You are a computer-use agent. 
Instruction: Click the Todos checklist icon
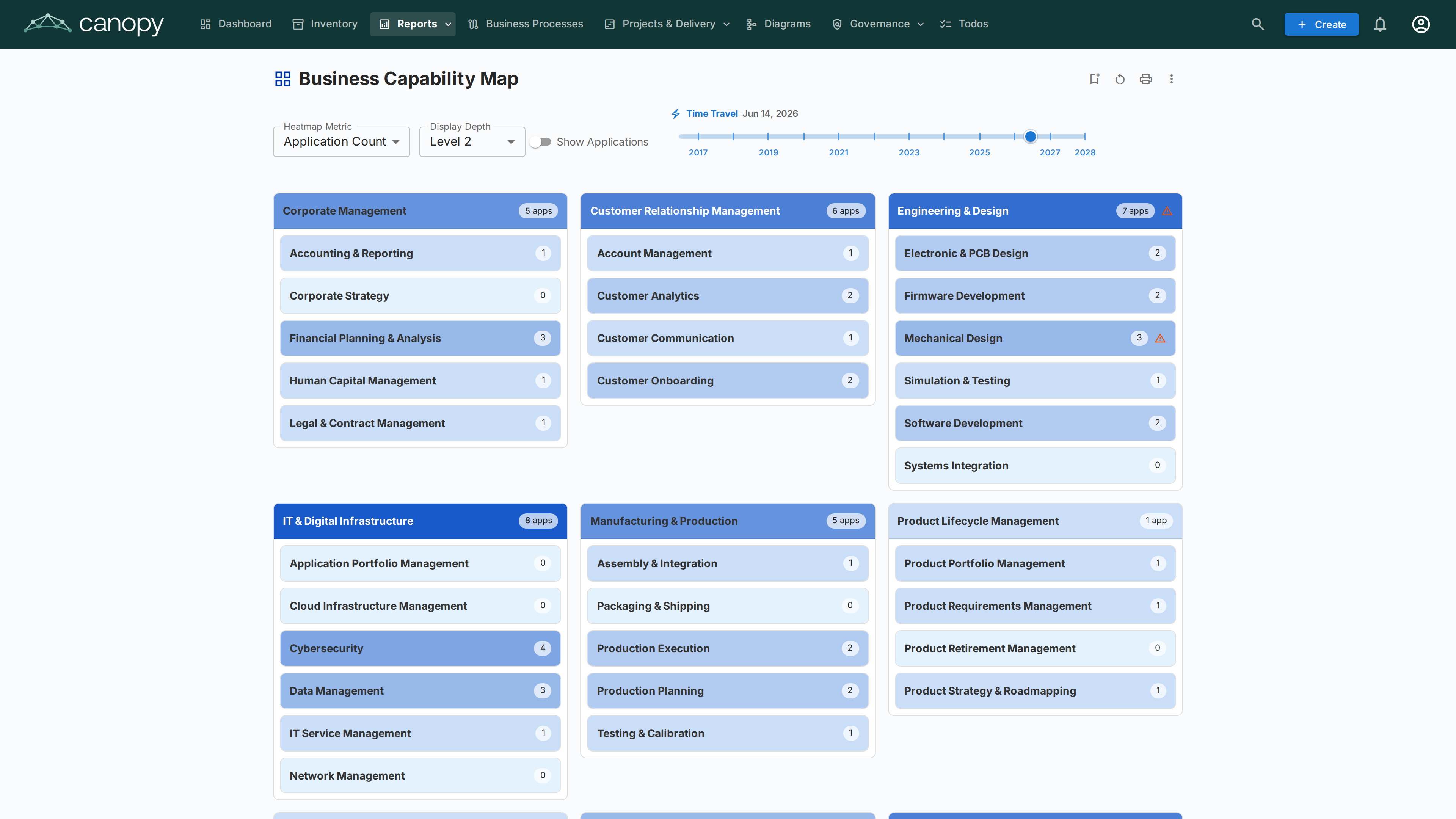click(x=946, y=24)
